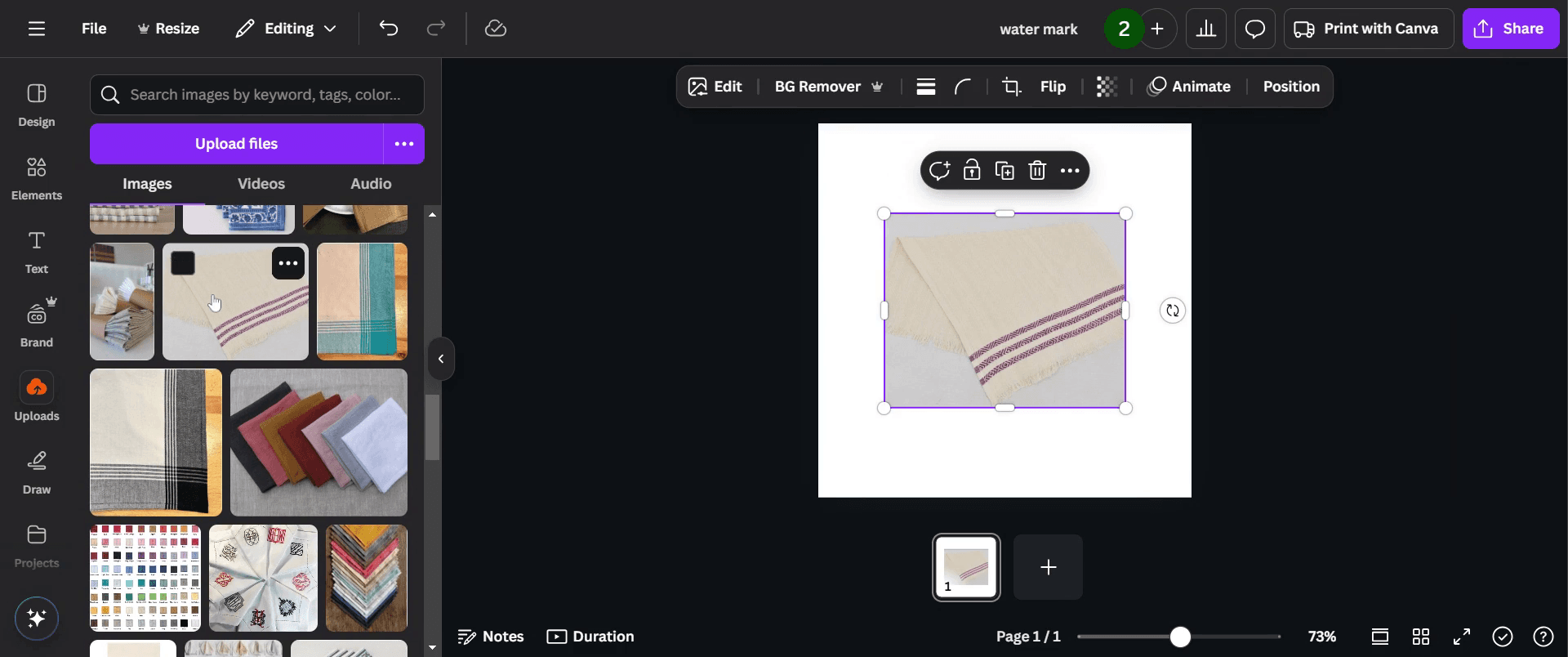This screenshot has height=657, width=1568.
Task: Open the Analytics bar chart icon
Action: point(1206,29)
